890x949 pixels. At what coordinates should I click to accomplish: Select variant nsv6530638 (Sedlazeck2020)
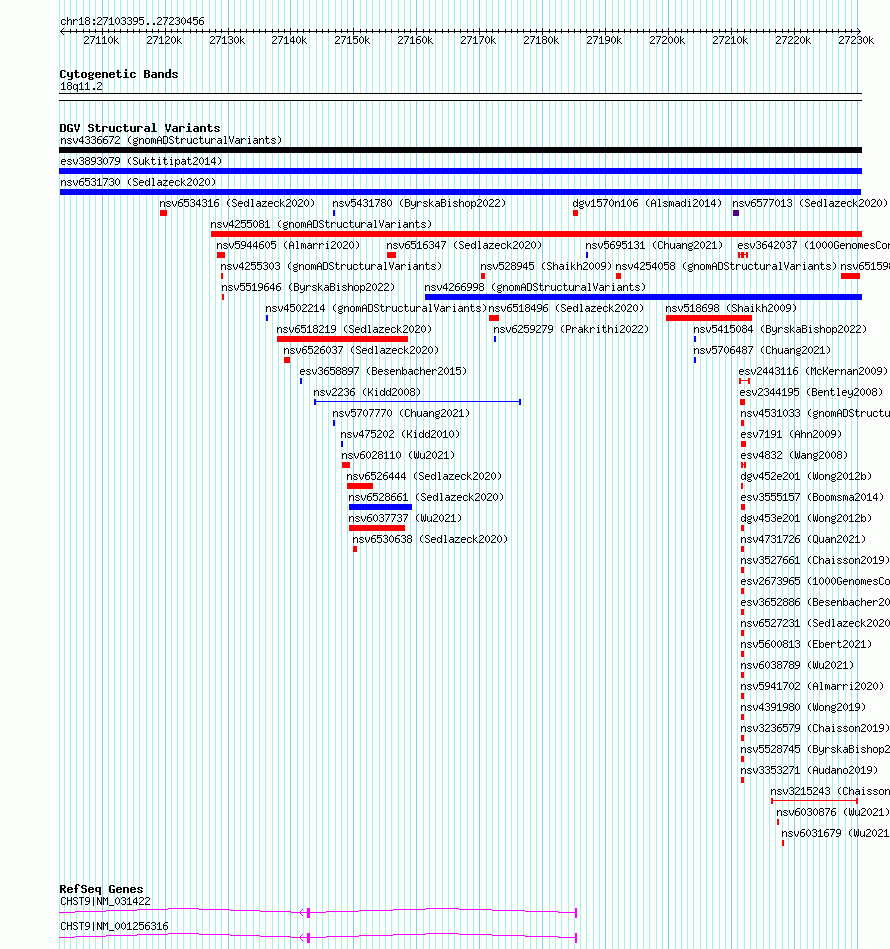430,539
